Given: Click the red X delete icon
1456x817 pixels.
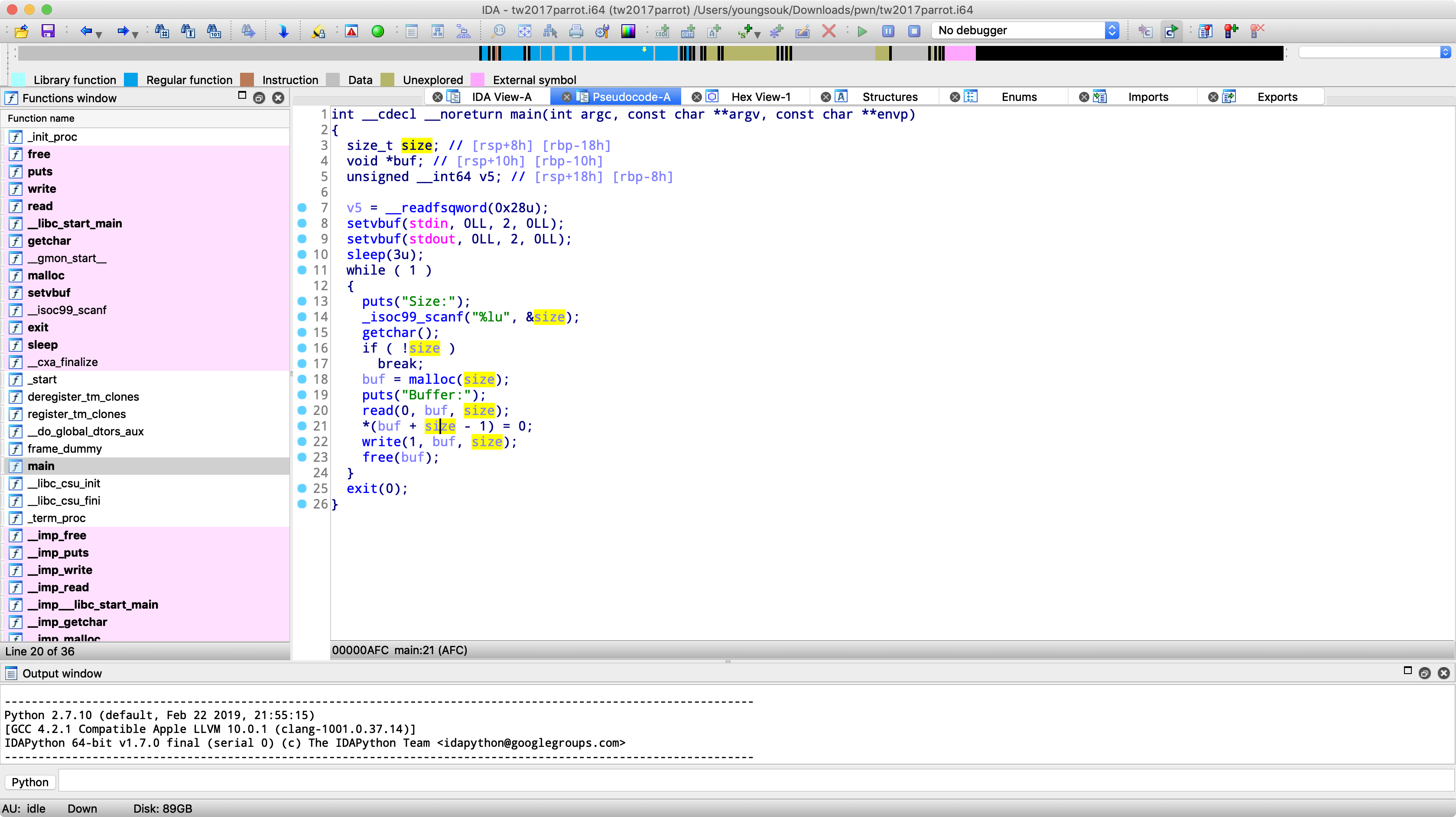Looking at the screenshot, I should [x=829, y=31].
